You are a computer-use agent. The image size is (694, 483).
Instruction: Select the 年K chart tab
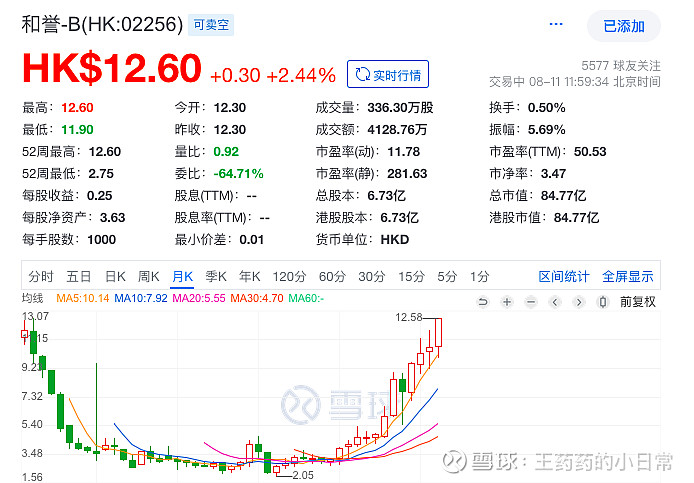click(250, 277)
